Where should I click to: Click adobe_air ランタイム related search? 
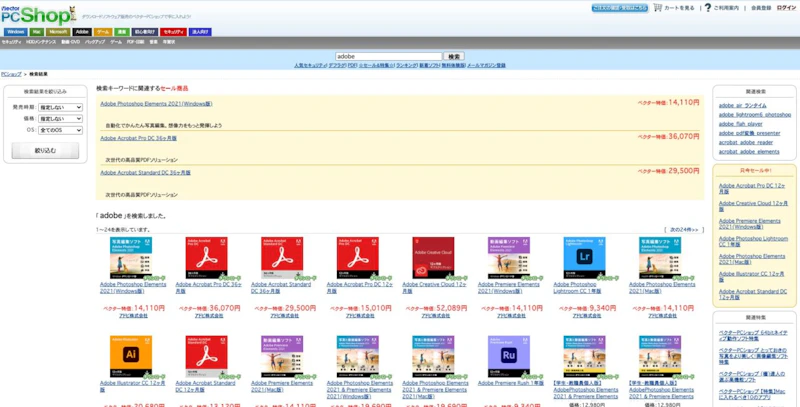(742, 106)
